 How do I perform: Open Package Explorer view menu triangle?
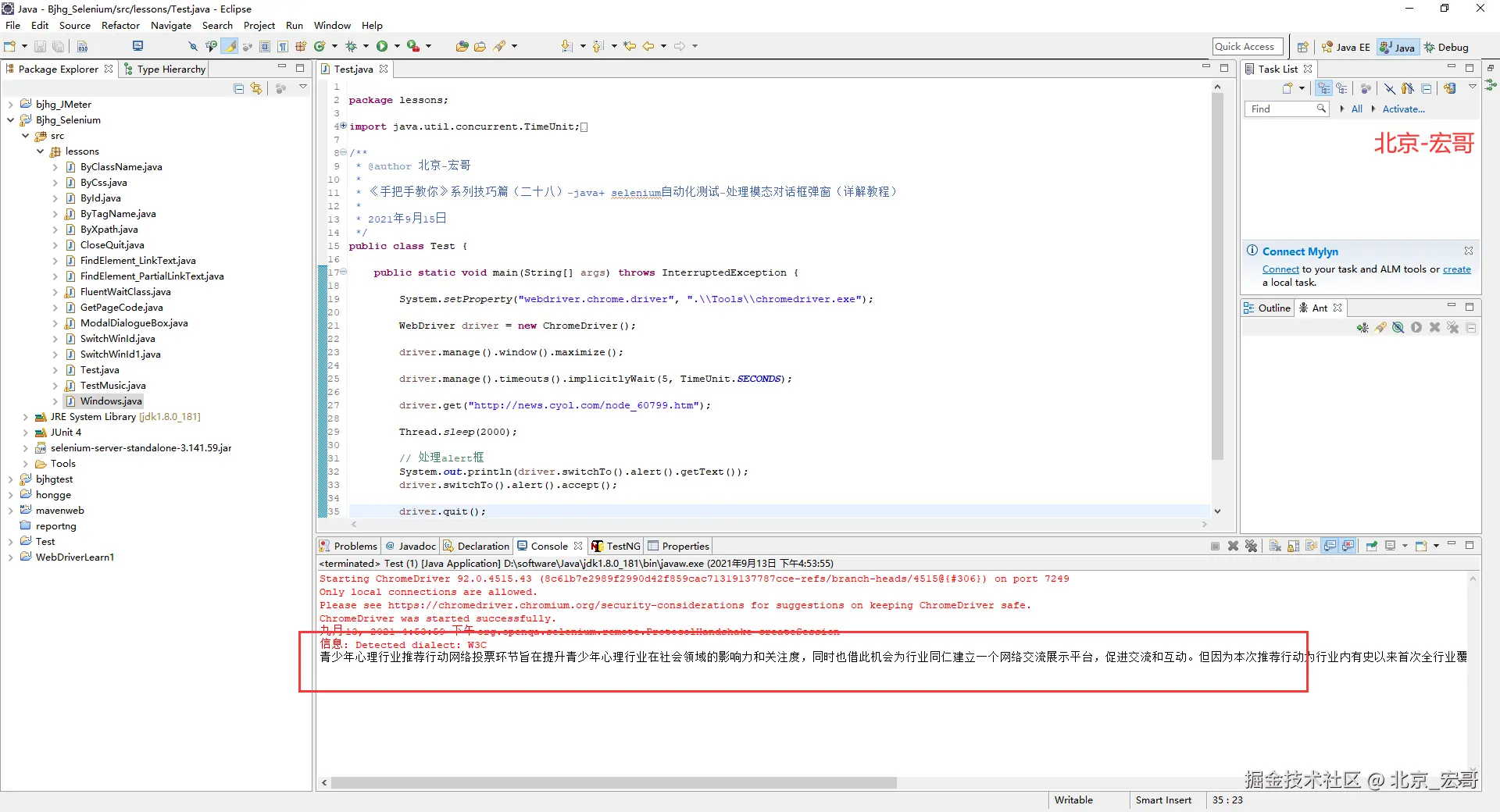303,87
